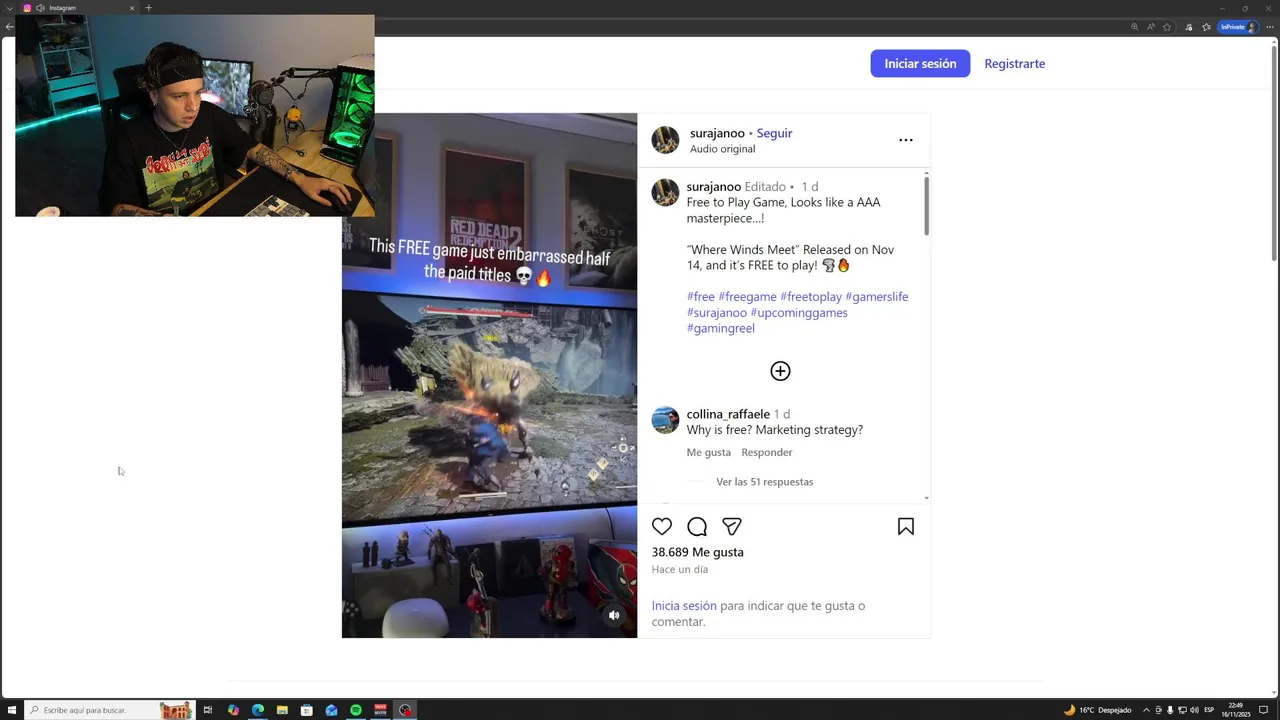Open the #surajanoo hashtag
Viewport: 1280px width, 720px height.
pyautogui.click(x=717, y=312)
